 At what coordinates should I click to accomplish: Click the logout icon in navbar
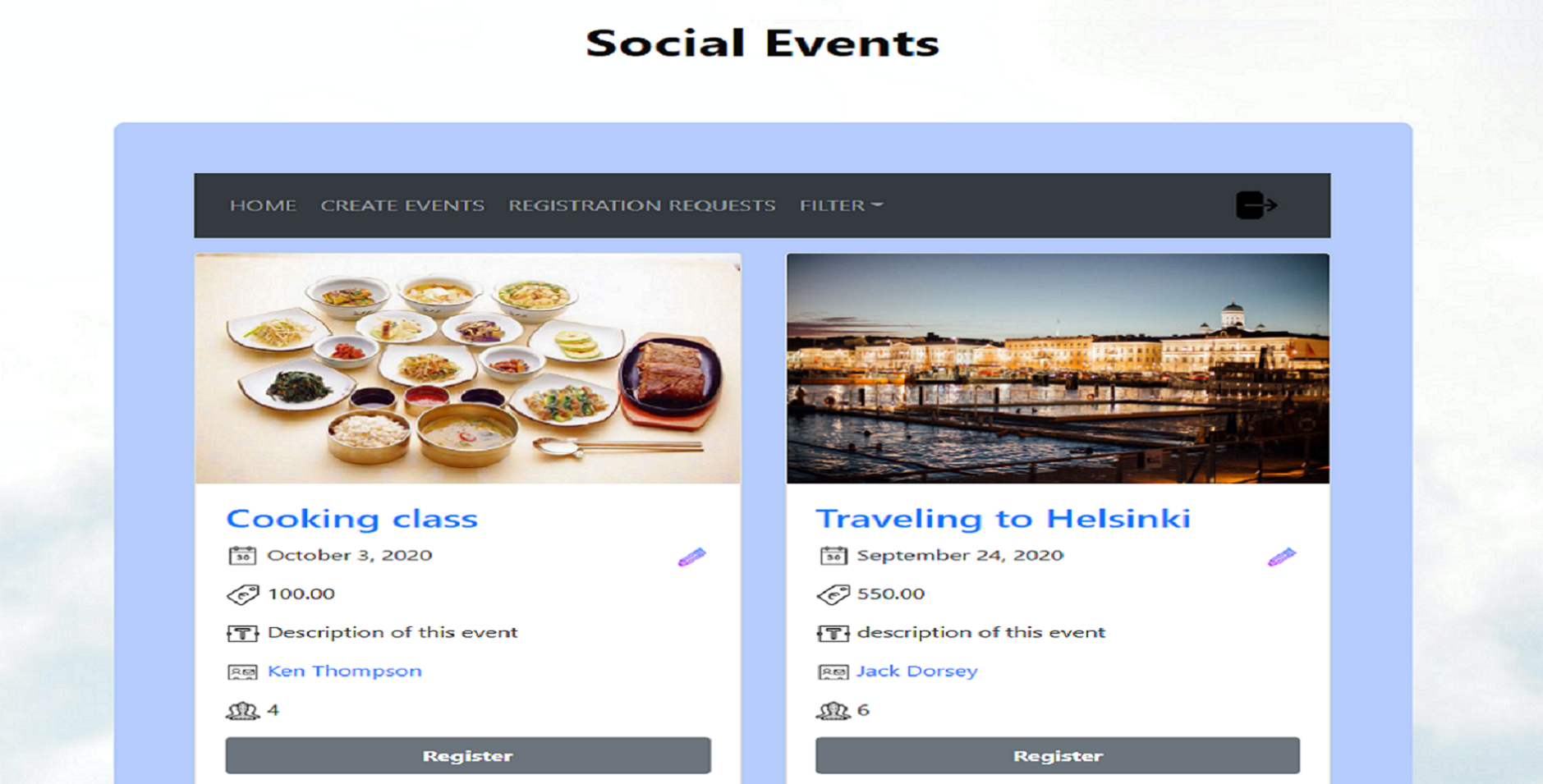click(1256, 205)
